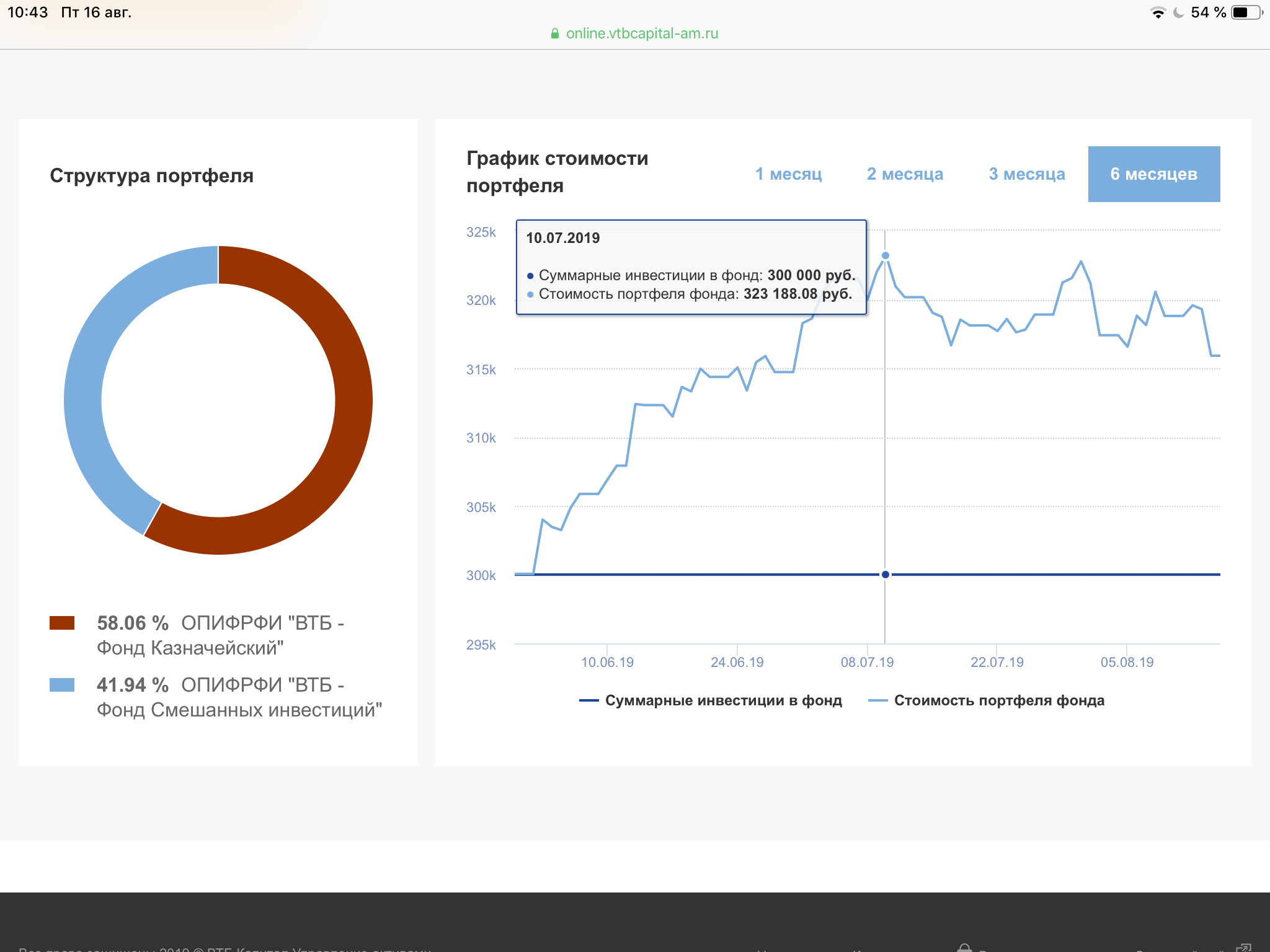Click the portfolio value point on 10.07.2019
The width and height of the screenshot is (1270, 952).
click(x=886, y=255)
